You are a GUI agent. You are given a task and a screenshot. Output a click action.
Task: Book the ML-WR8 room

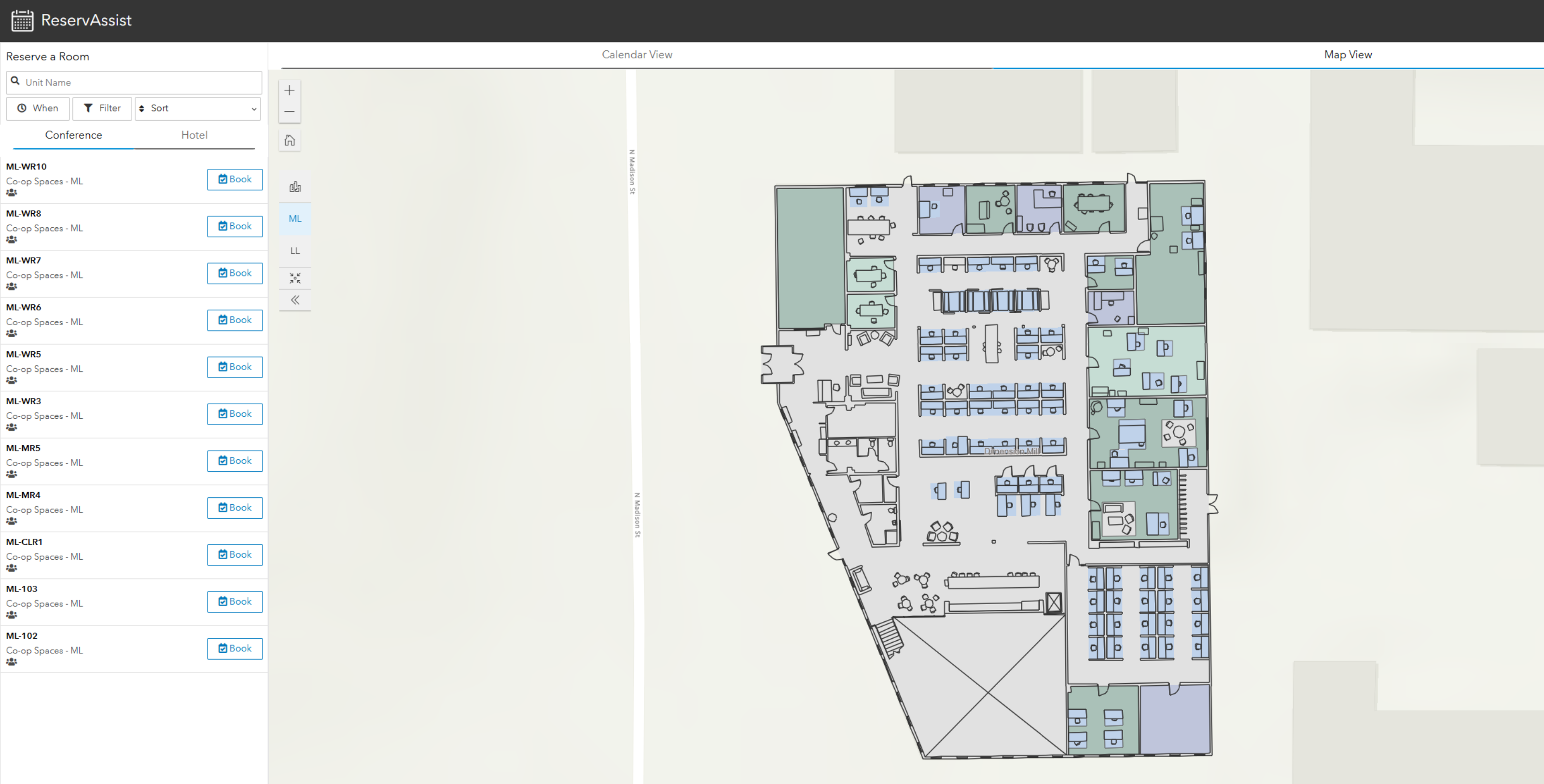pos(235,226)
